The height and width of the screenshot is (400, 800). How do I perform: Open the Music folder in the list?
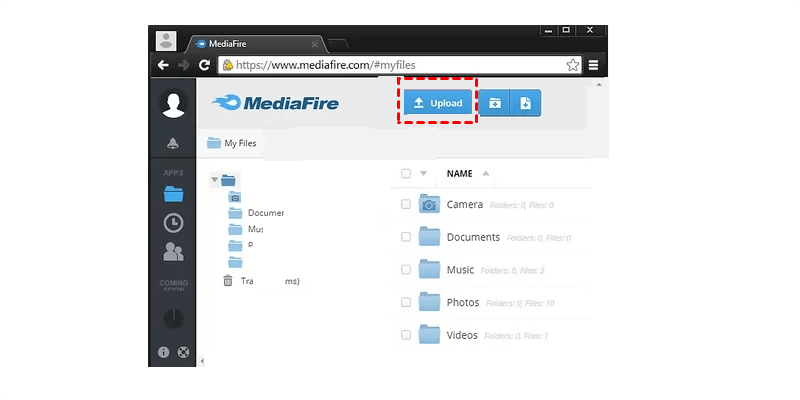pos(460,269)
